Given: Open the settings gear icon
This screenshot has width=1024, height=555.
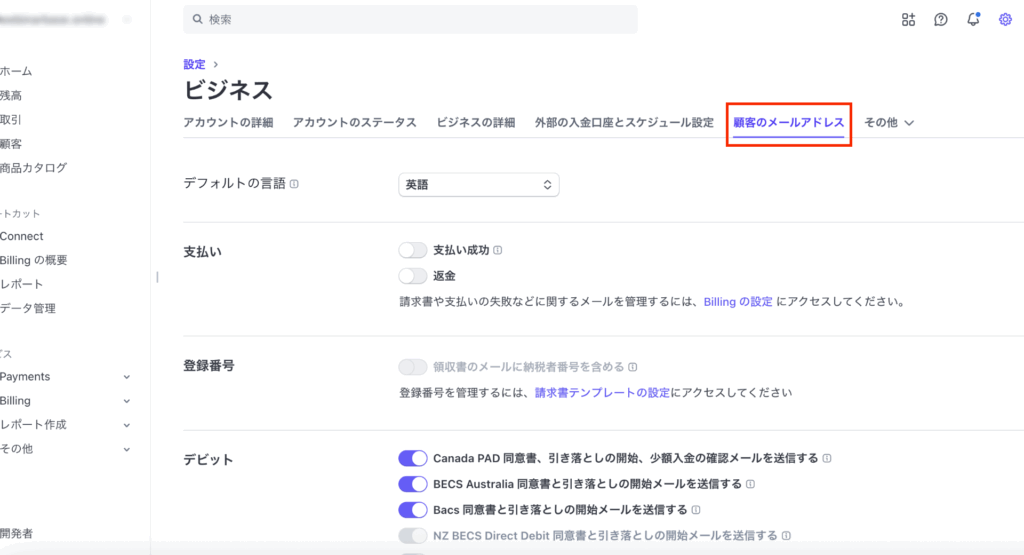Looking at the screenshot, I should pyautogui.click(x=1005, y=19).
